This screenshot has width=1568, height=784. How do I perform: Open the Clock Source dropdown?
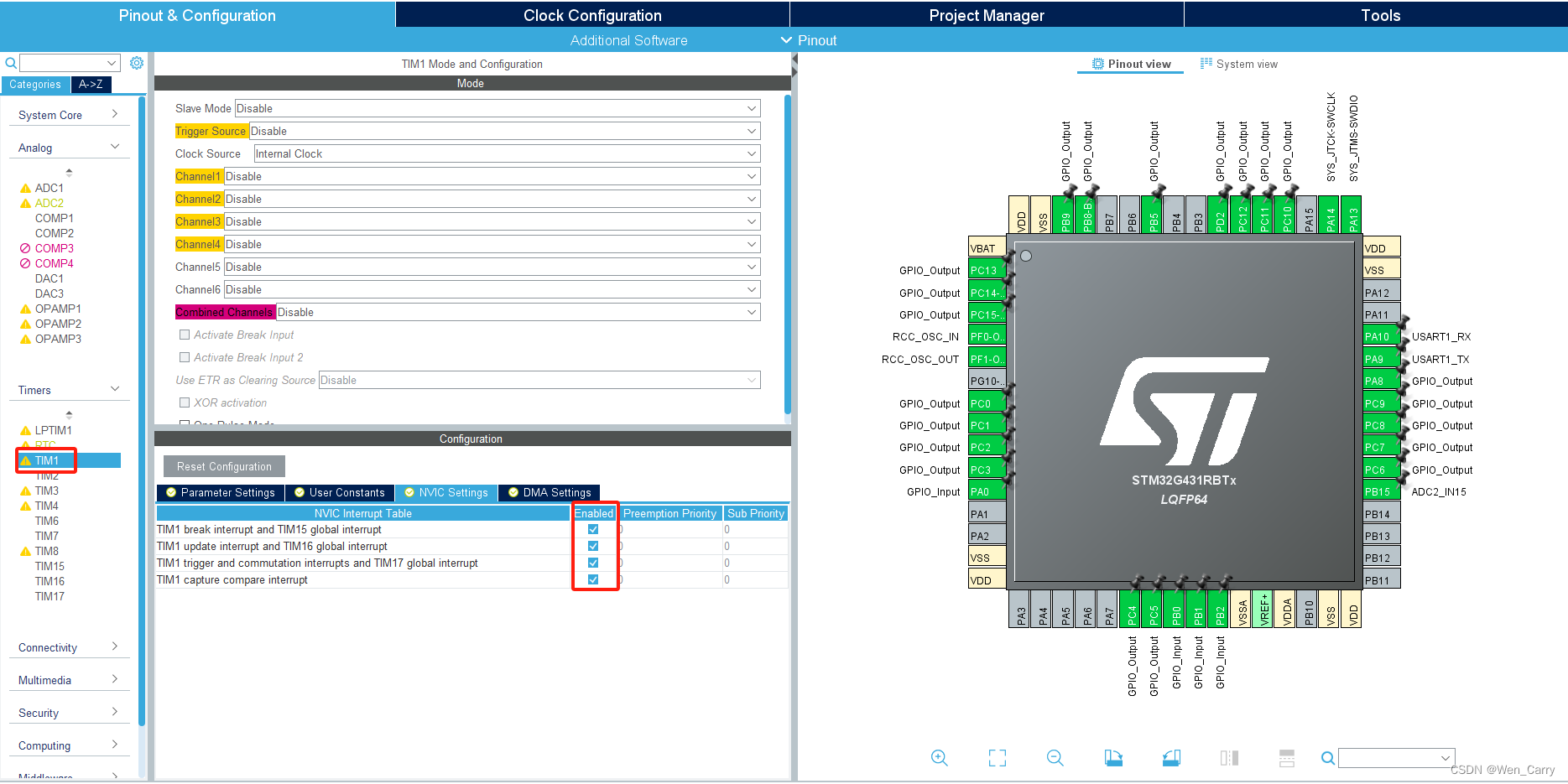[x=507, y=153]
